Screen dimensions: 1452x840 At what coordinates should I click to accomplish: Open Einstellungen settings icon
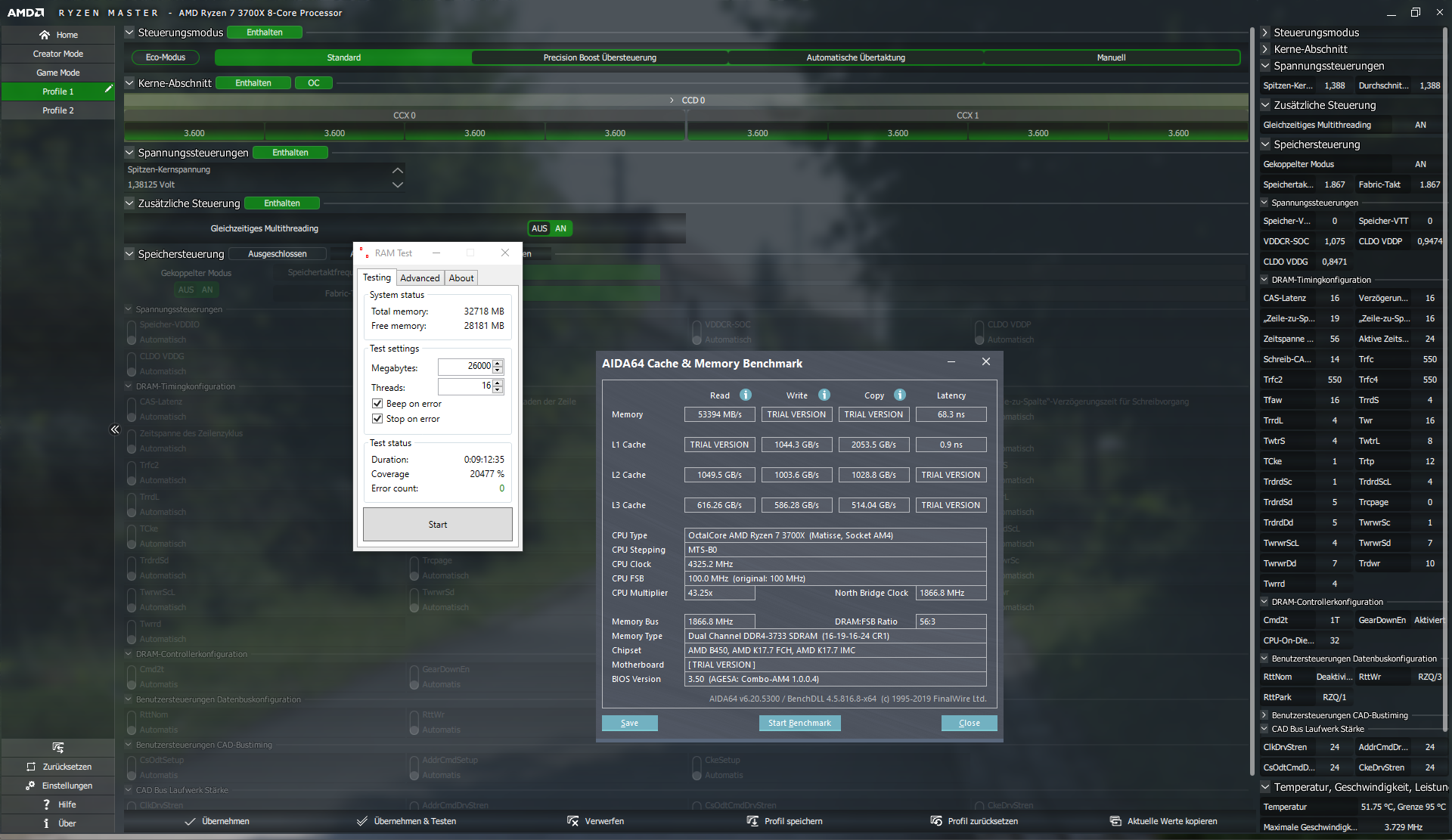(30, 786)
